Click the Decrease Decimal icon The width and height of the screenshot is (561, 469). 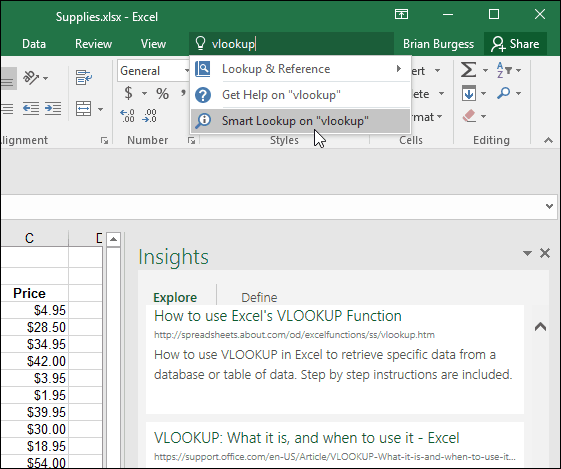click(149, 116)
